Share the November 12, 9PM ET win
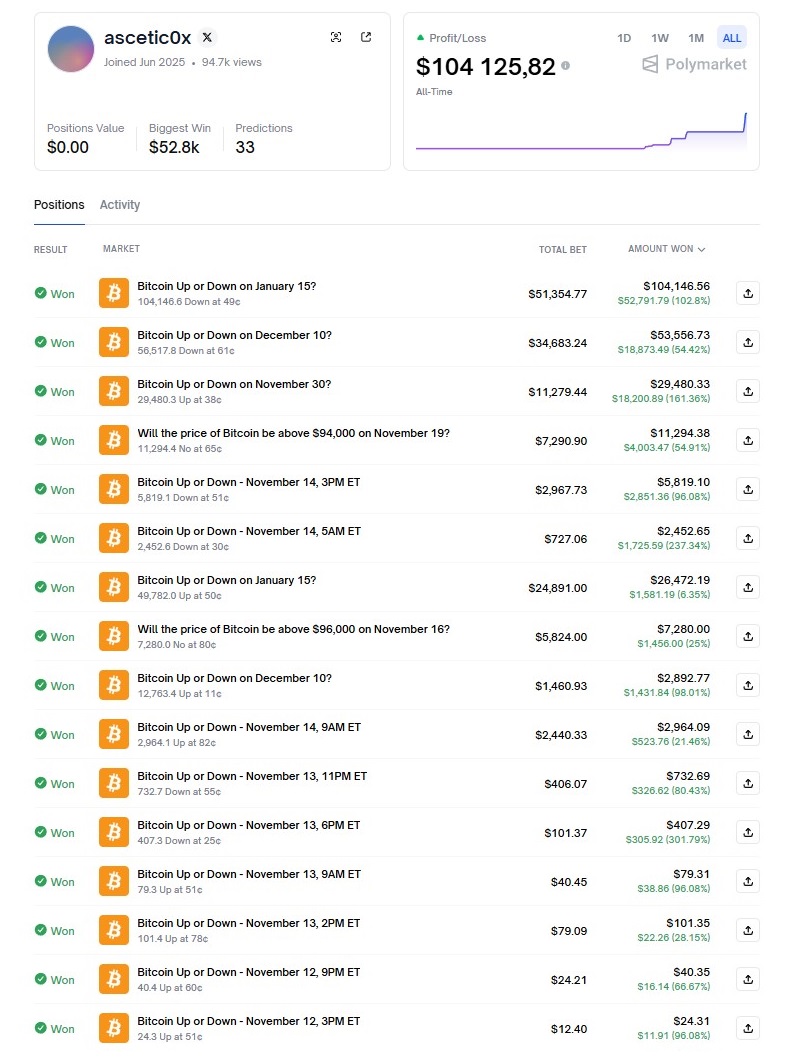The width and height of the screenshot is (794, 1060). tap(748, 980)
